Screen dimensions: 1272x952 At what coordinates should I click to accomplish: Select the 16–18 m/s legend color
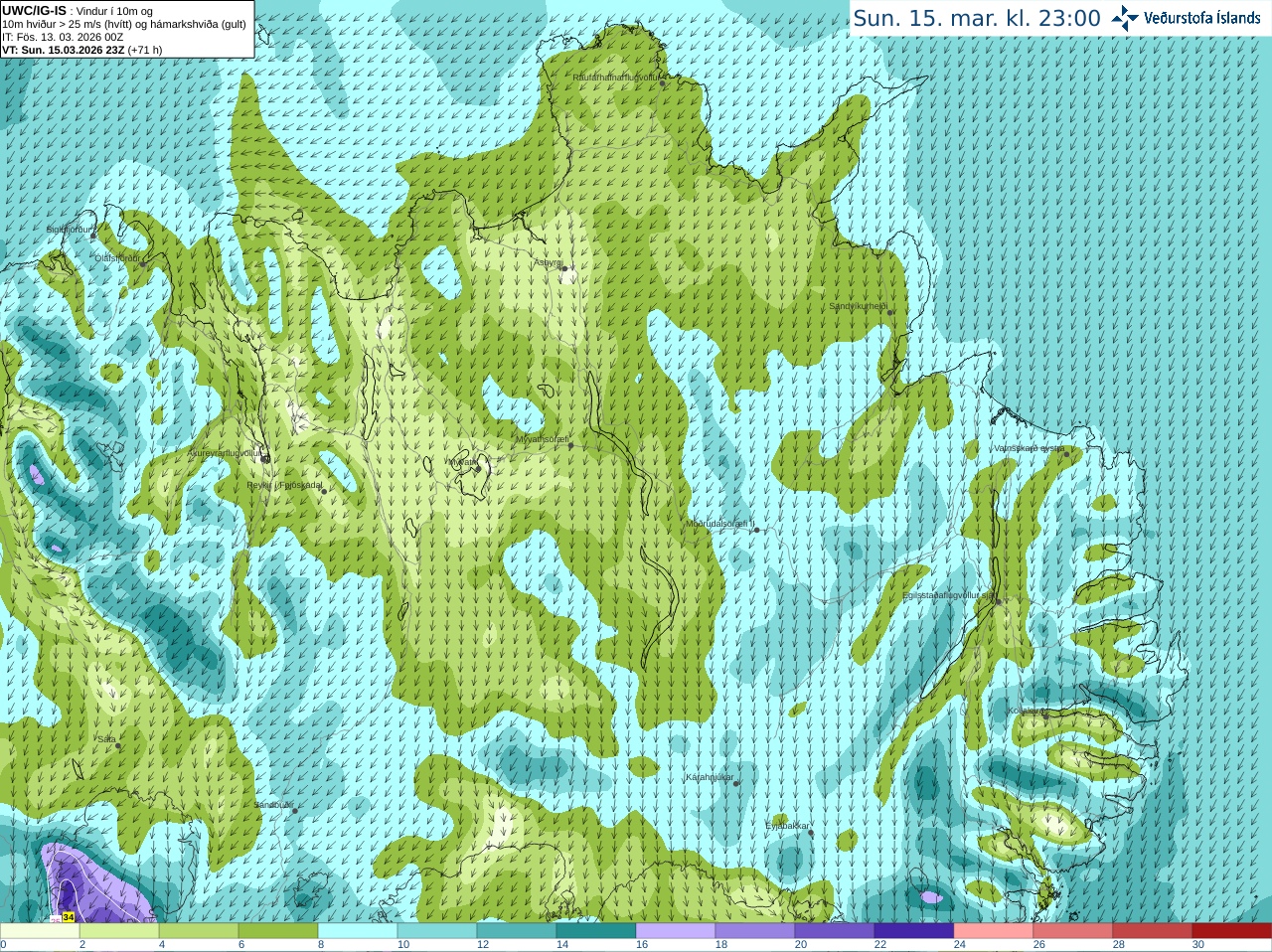pyautogui.click(x=676, y=931)
